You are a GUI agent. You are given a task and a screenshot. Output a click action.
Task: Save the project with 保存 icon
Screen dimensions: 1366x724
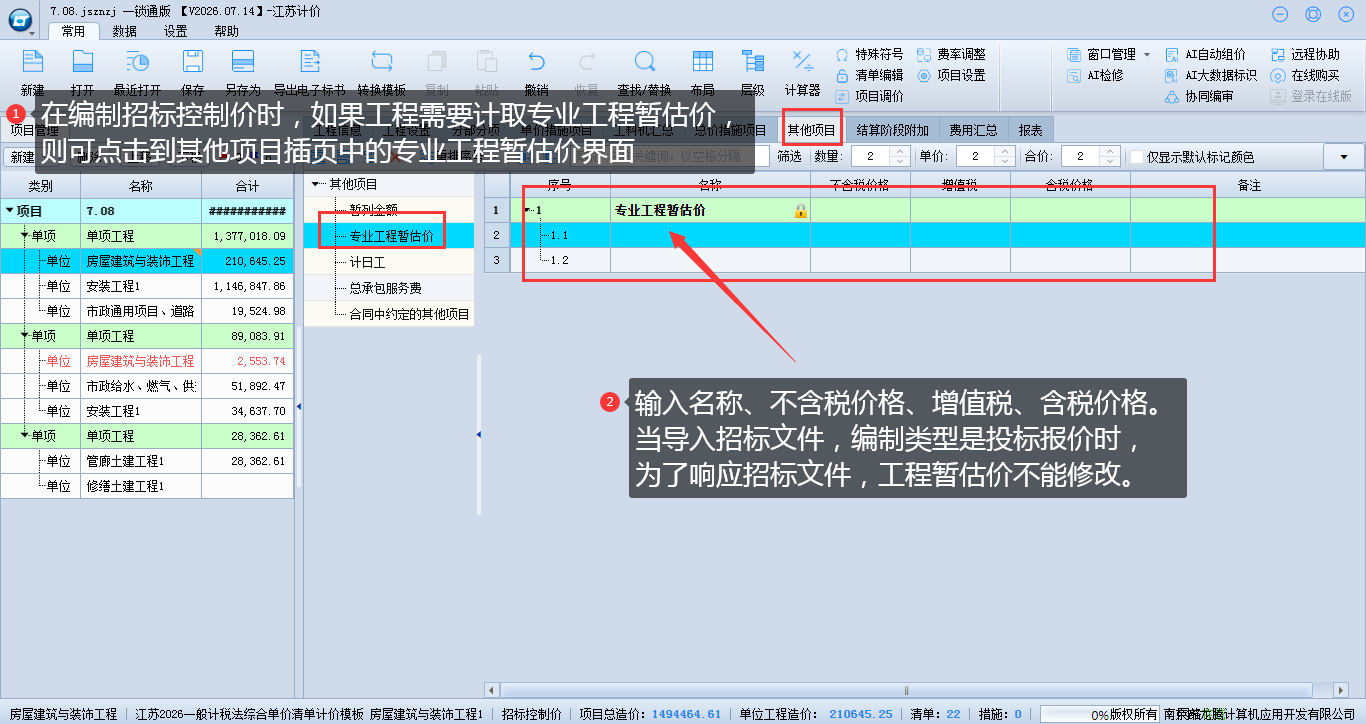[192, 62]
